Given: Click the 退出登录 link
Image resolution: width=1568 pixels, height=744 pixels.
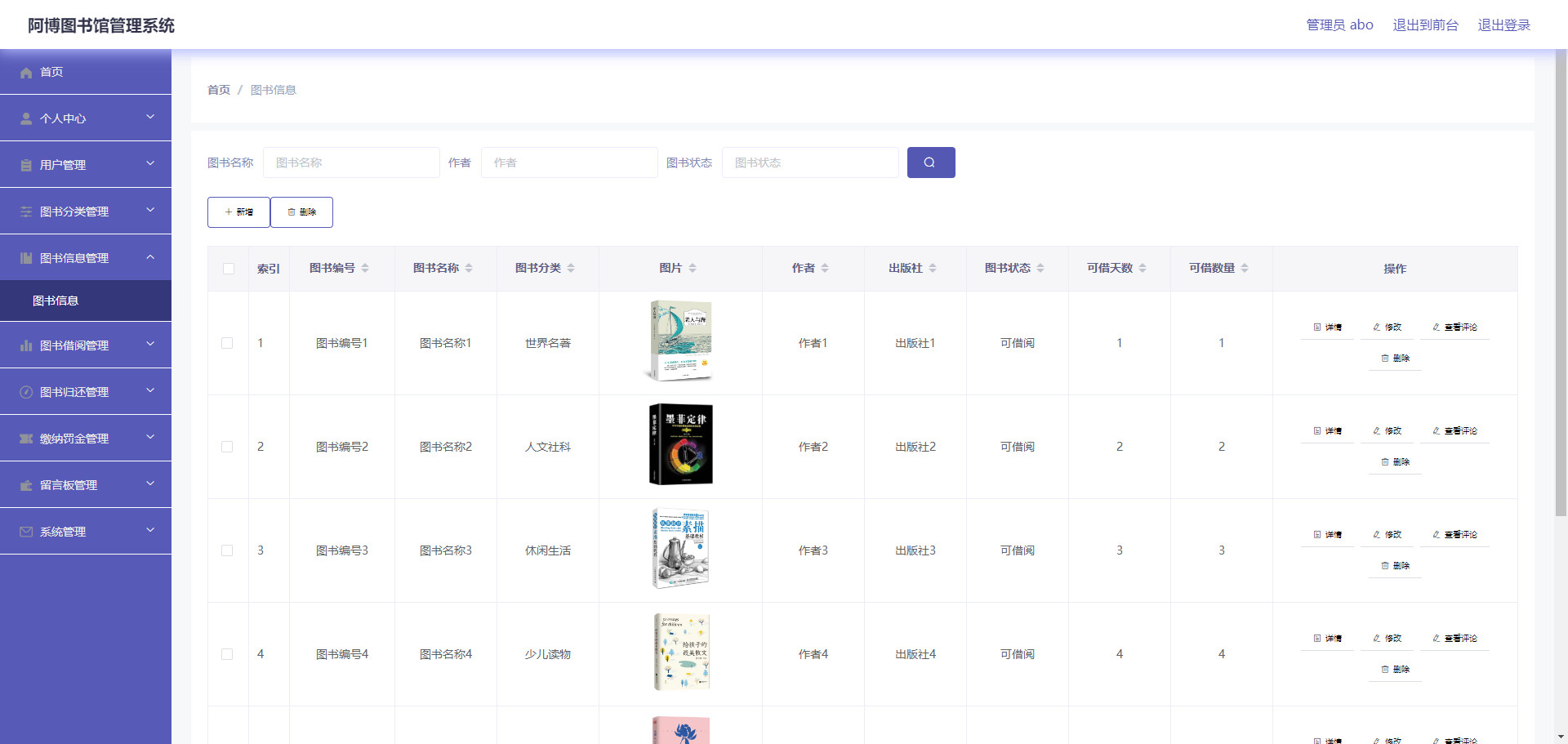Looking at the screenshot, I should [x=1503, y=25].
